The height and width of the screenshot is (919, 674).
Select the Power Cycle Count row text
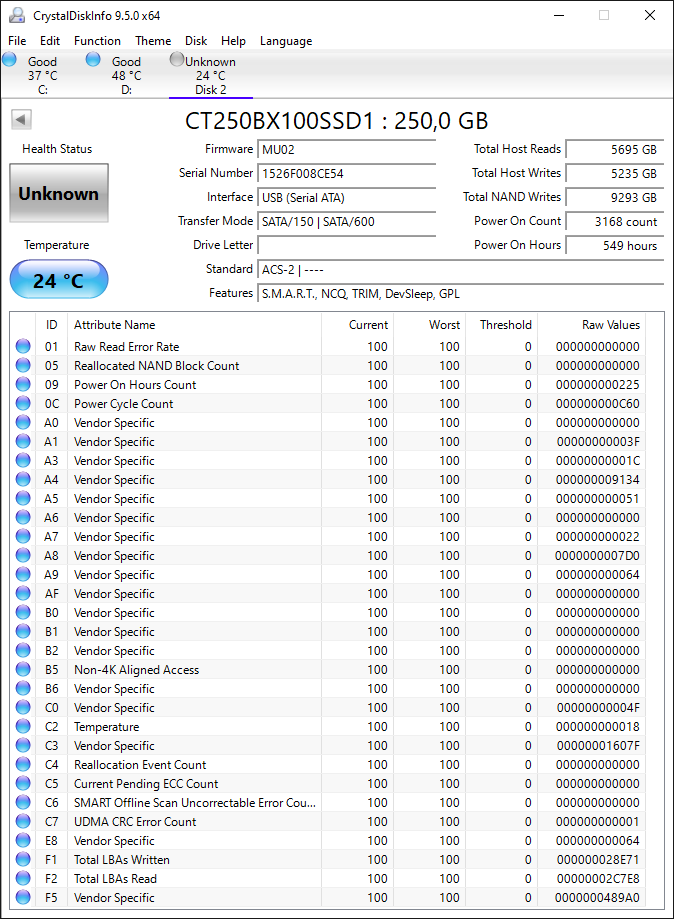click(124, 403)
